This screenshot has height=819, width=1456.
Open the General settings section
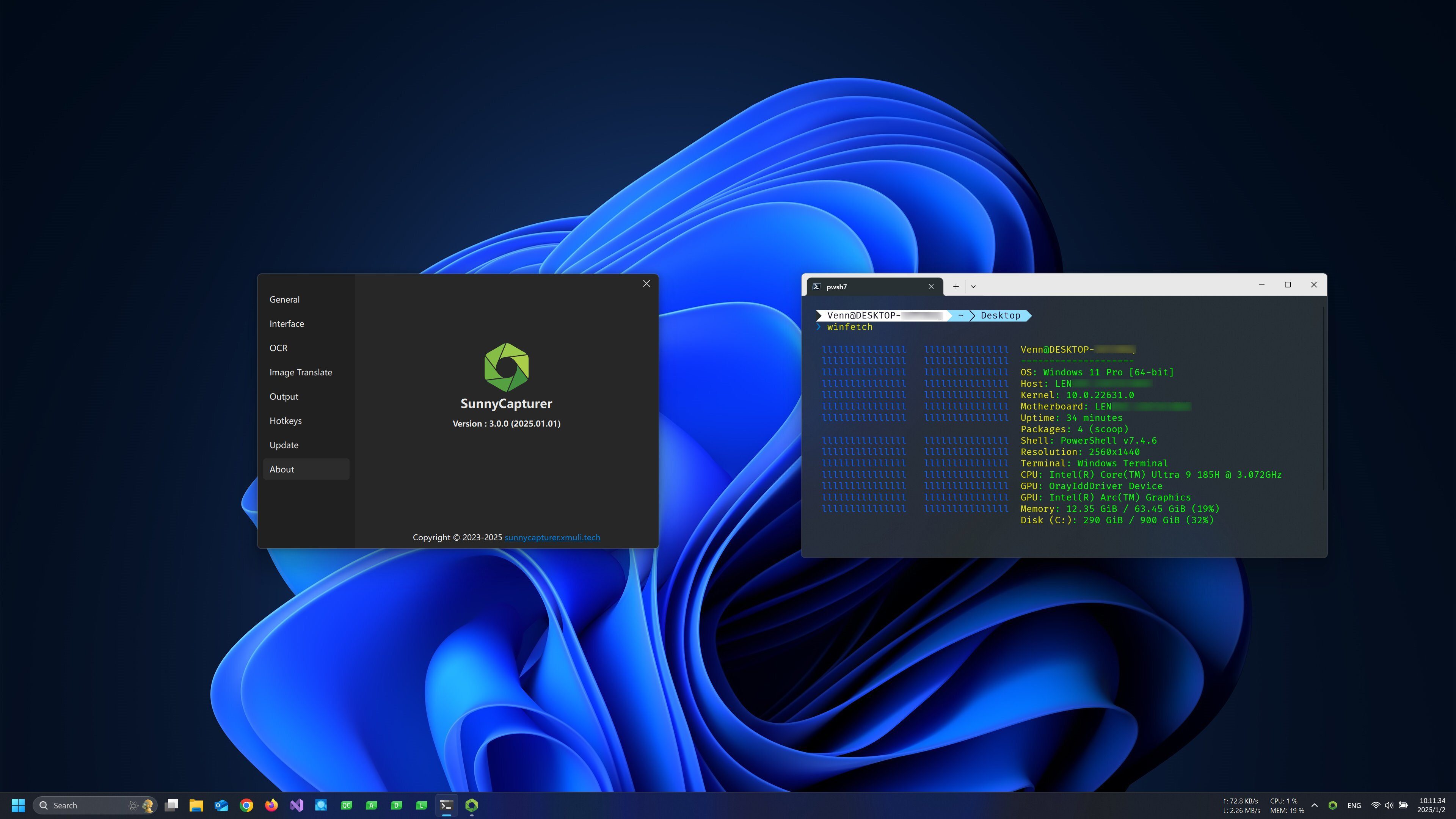pos(306,300)
